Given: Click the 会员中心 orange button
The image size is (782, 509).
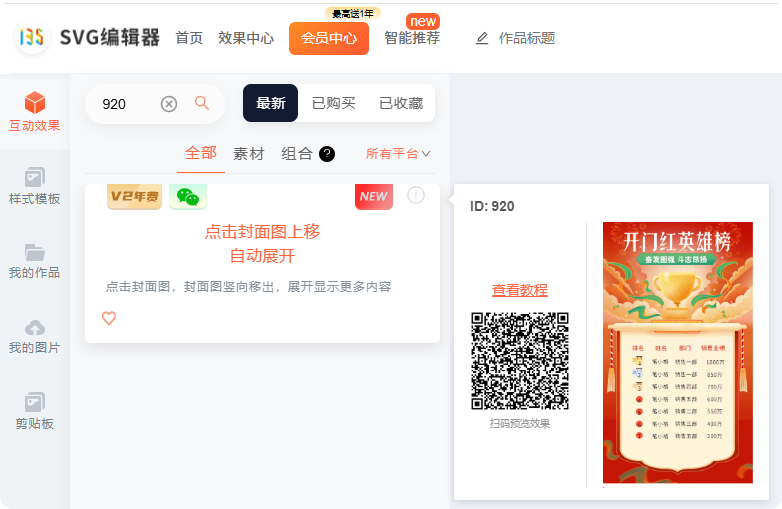Looking at the screenshot, I should (329, 38).
